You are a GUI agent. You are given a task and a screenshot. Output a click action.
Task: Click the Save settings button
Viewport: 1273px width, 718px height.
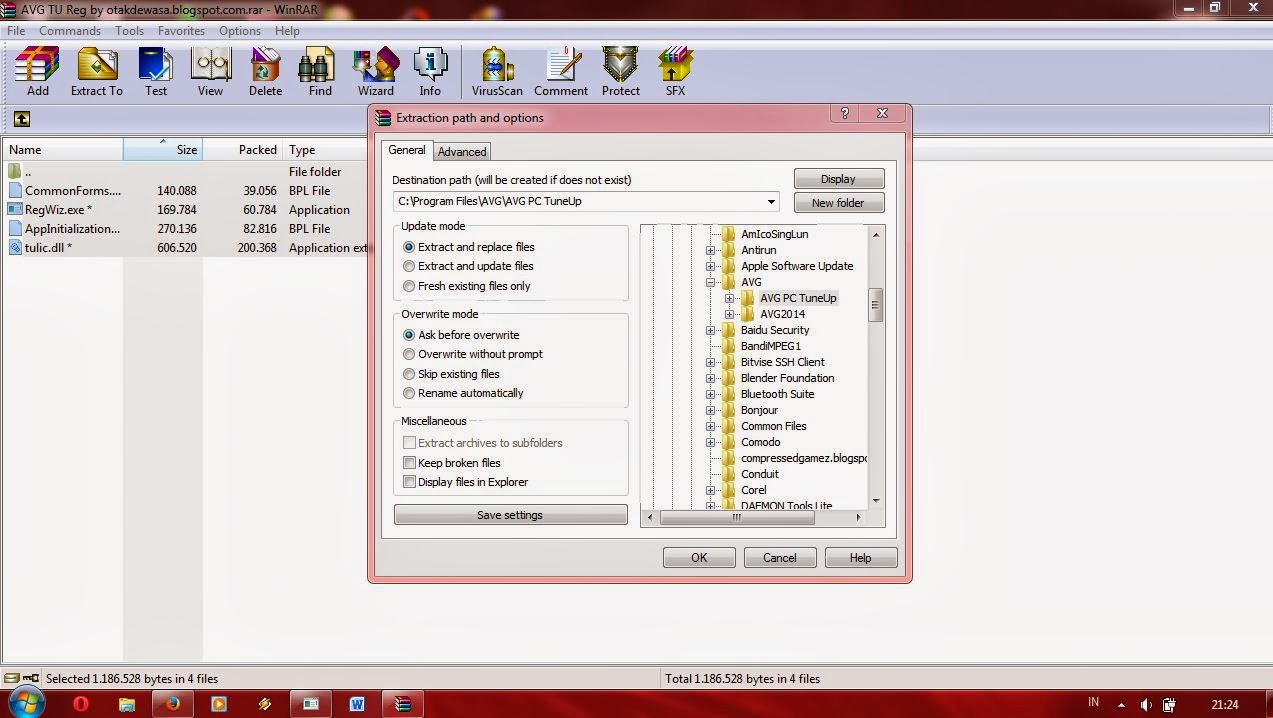(x=510, y=515)
